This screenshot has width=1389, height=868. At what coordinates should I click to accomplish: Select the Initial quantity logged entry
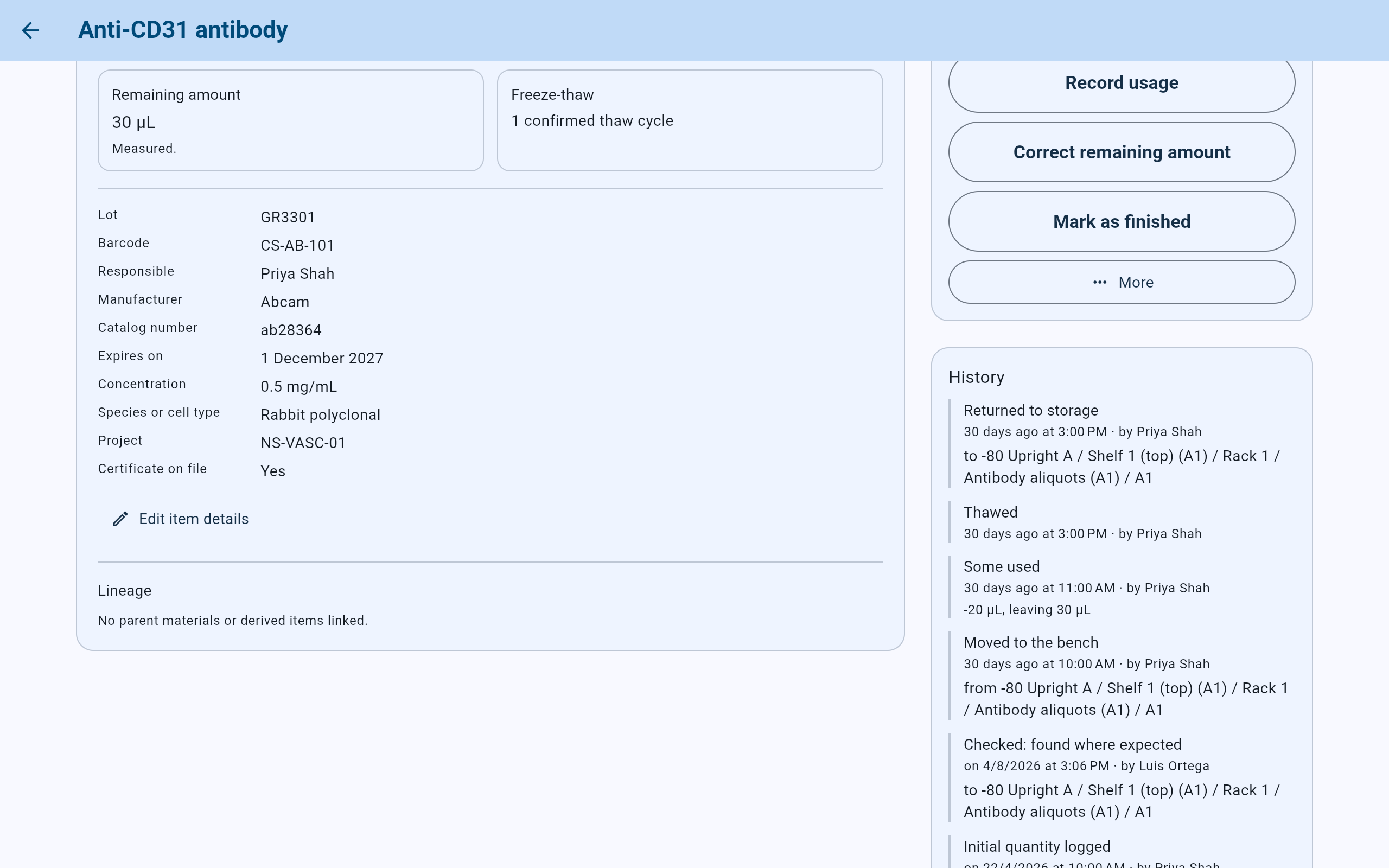pyautogui.click(x=1122, y=852)
